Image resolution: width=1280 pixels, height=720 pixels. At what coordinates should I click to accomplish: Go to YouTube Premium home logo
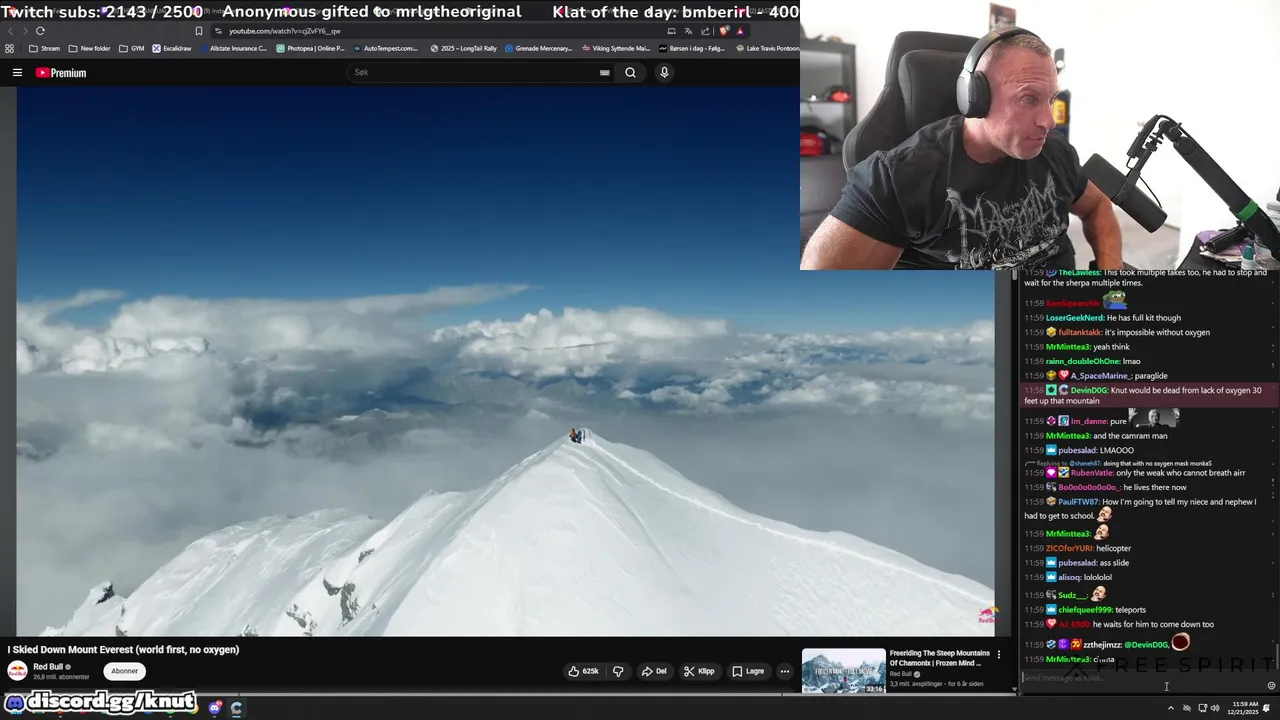[61, 72]
